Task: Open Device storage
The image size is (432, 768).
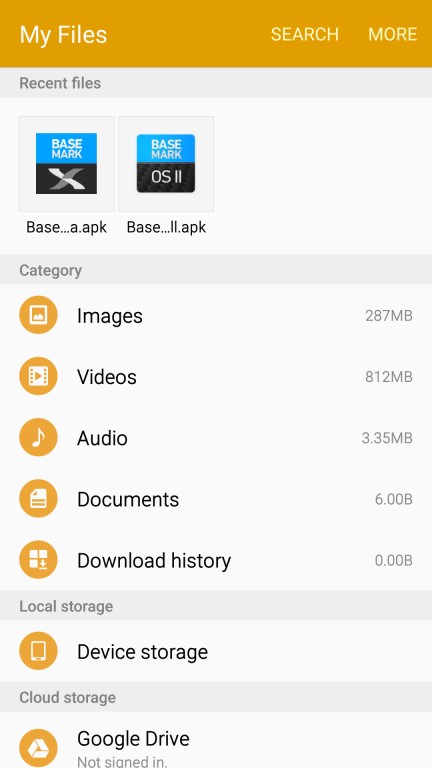Action: point(216,651)
